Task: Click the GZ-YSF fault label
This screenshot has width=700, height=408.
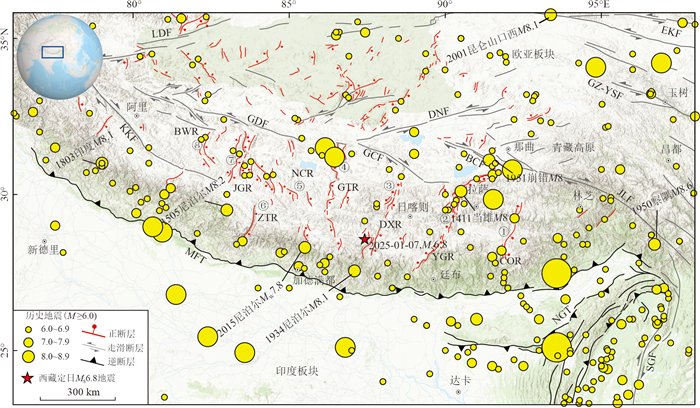Action: tap(605, 89)
